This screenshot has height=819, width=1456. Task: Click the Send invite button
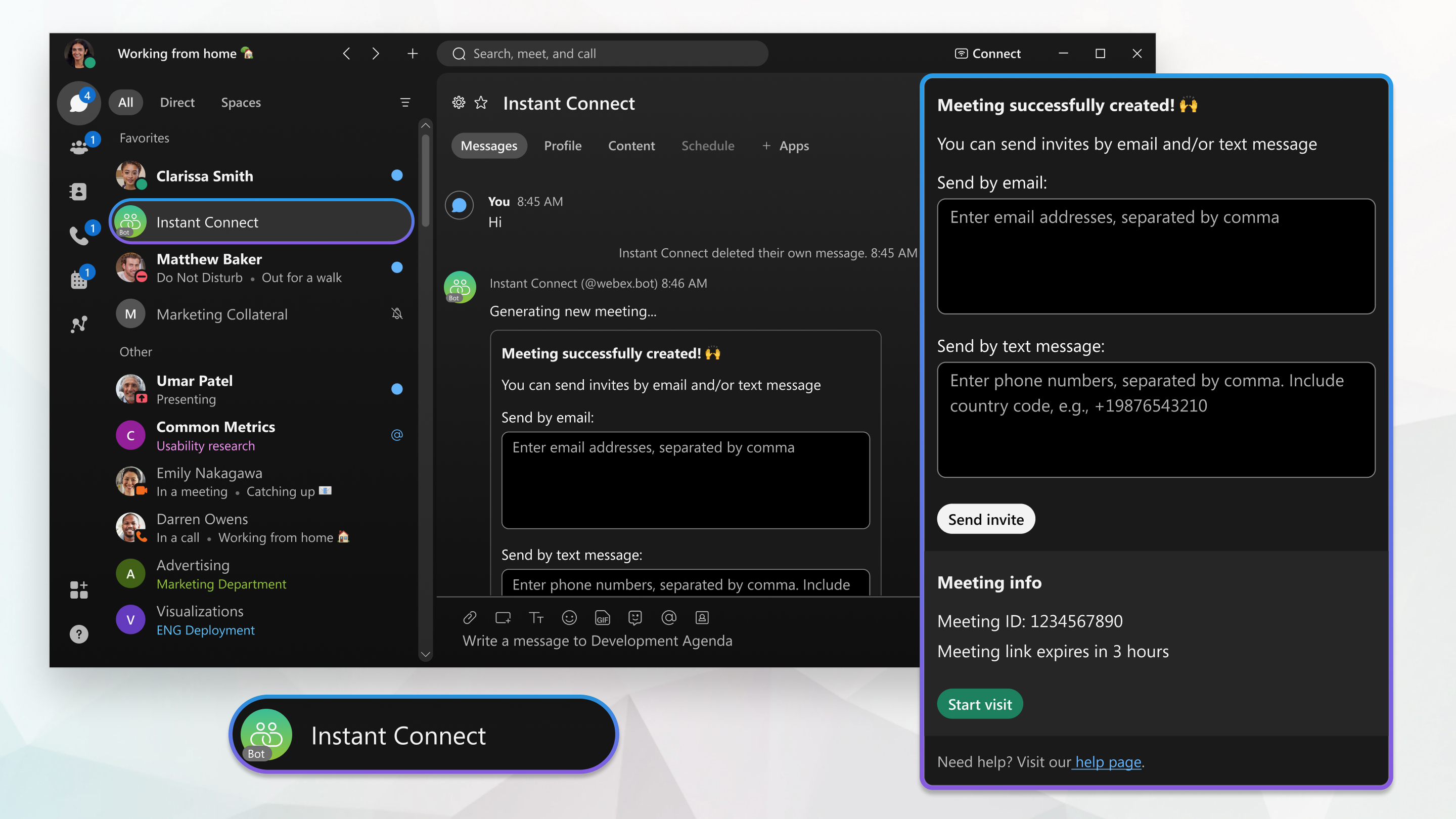(986, 518)
